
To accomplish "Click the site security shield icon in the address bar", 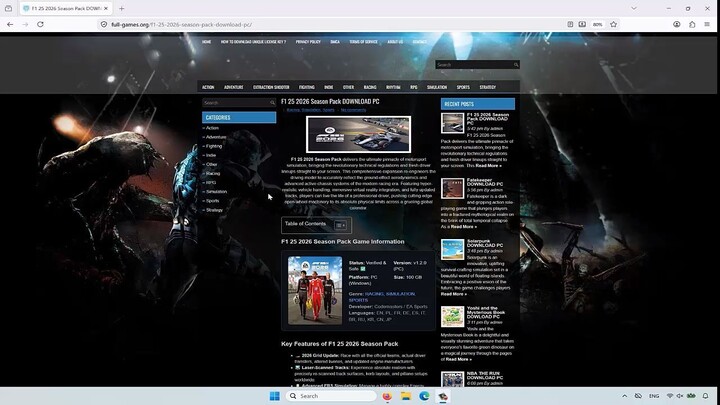I will (x=104, y=24).
